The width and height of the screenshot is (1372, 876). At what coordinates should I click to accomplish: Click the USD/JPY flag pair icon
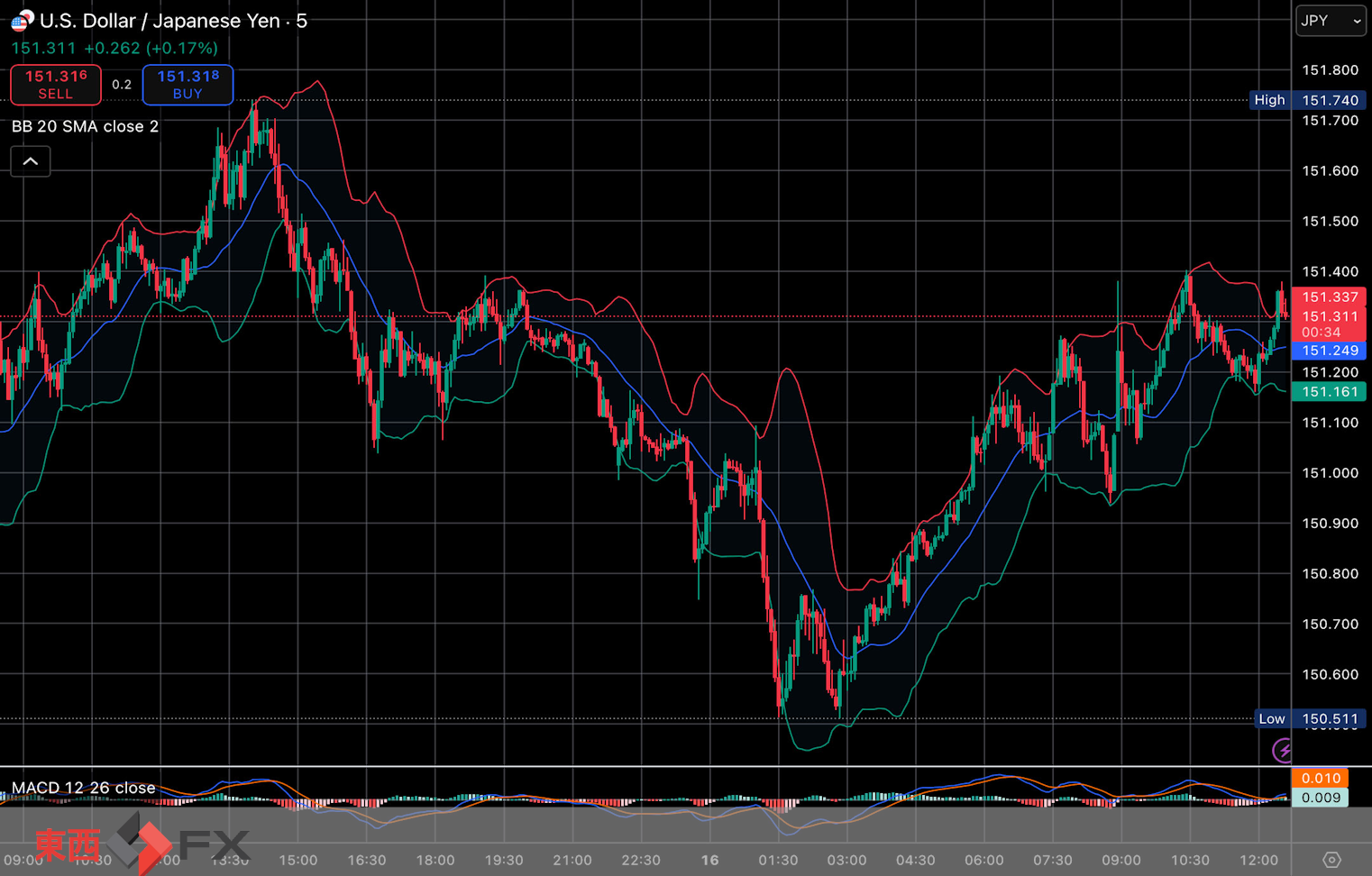point(22,20)
